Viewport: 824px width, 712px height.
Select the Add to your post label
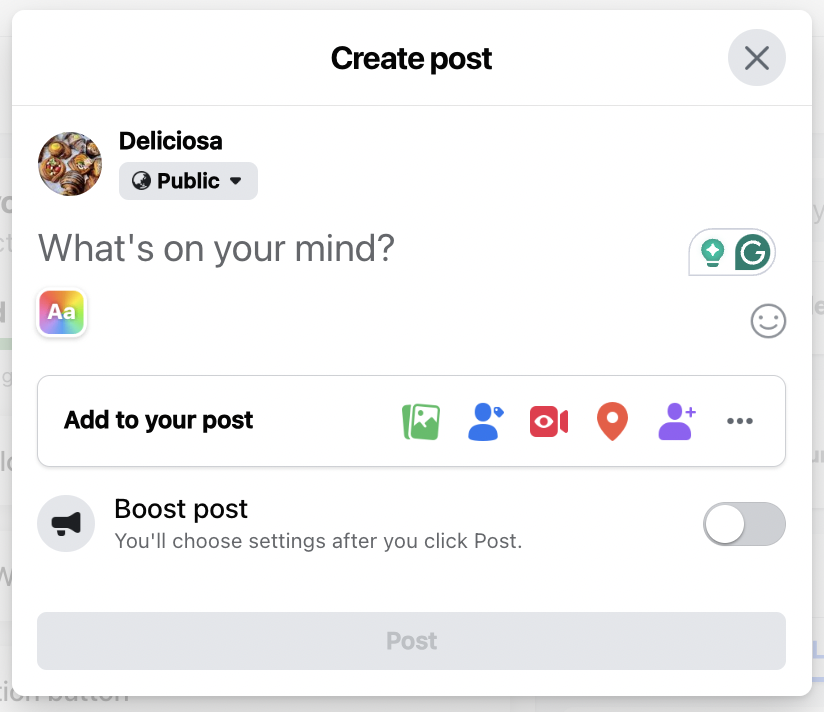point(157,420)
